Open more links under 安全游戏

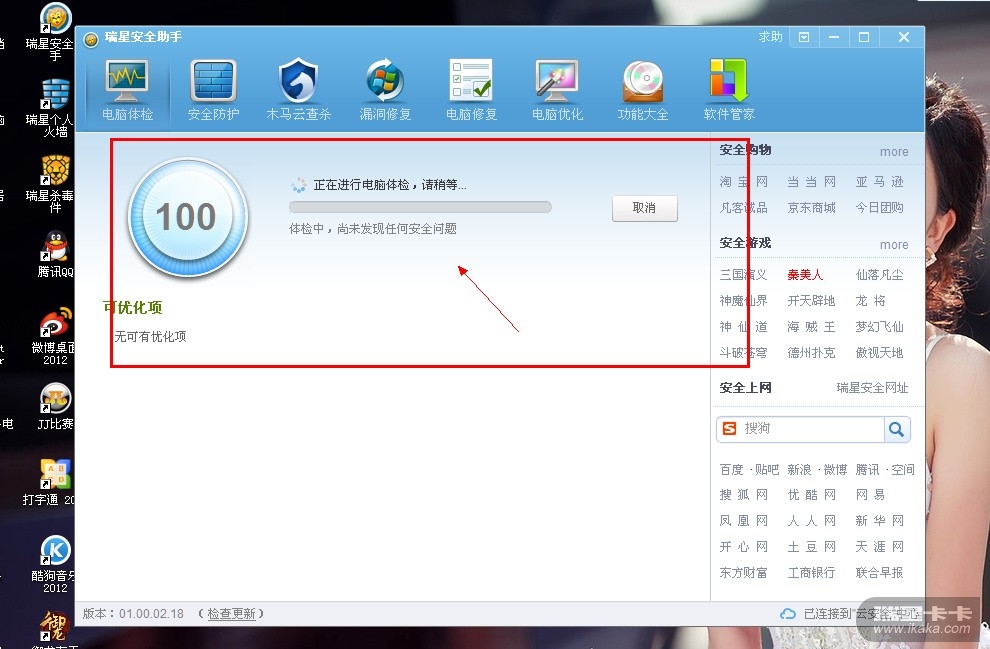(894, 244)
